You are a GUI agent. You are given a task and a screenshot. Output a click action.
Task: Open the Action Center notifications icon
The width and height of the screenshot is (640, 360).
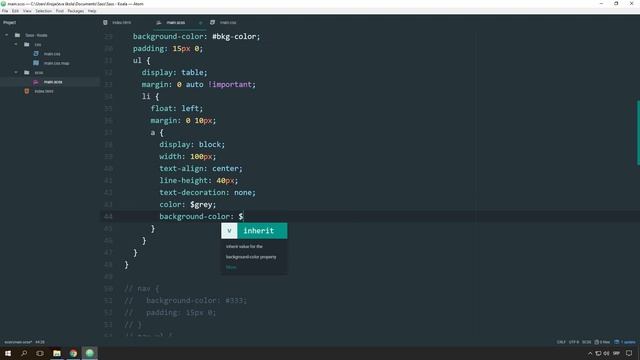coord(629,353)
